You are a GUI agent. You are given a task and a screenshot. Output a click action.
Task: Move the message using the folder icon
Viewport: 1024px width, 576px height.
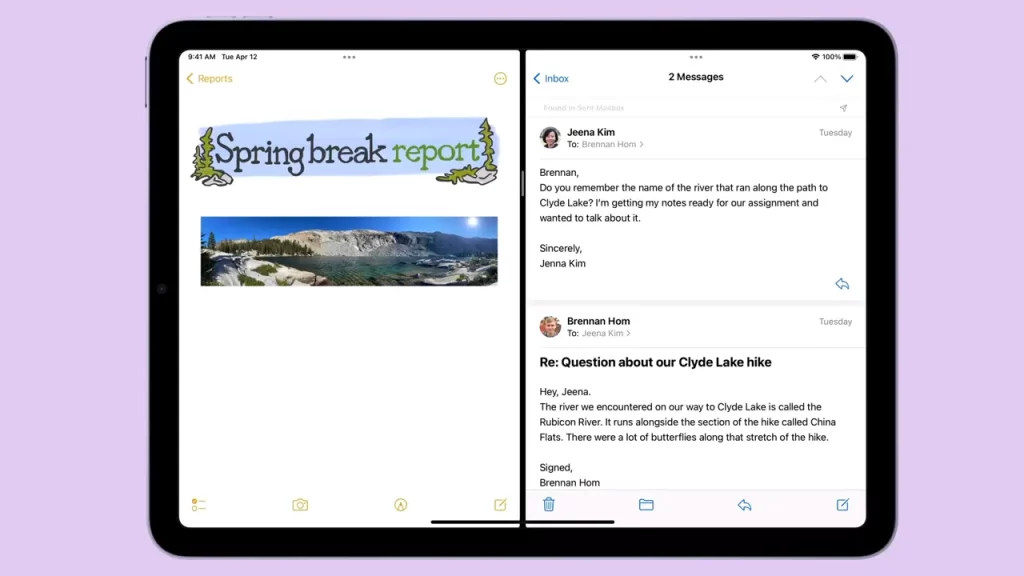point(646,504)
